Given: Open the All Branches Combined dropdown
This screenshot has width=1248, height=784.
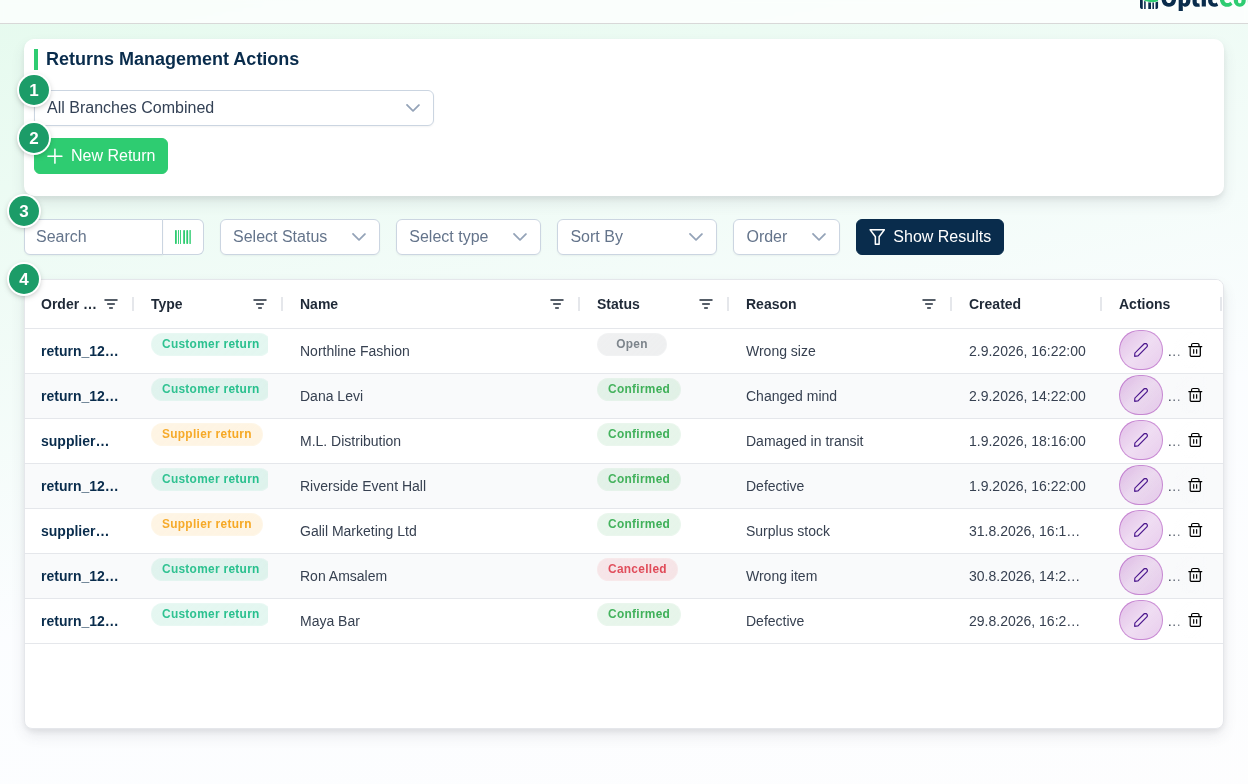Looking at the screenshot, I should (234, 108).
